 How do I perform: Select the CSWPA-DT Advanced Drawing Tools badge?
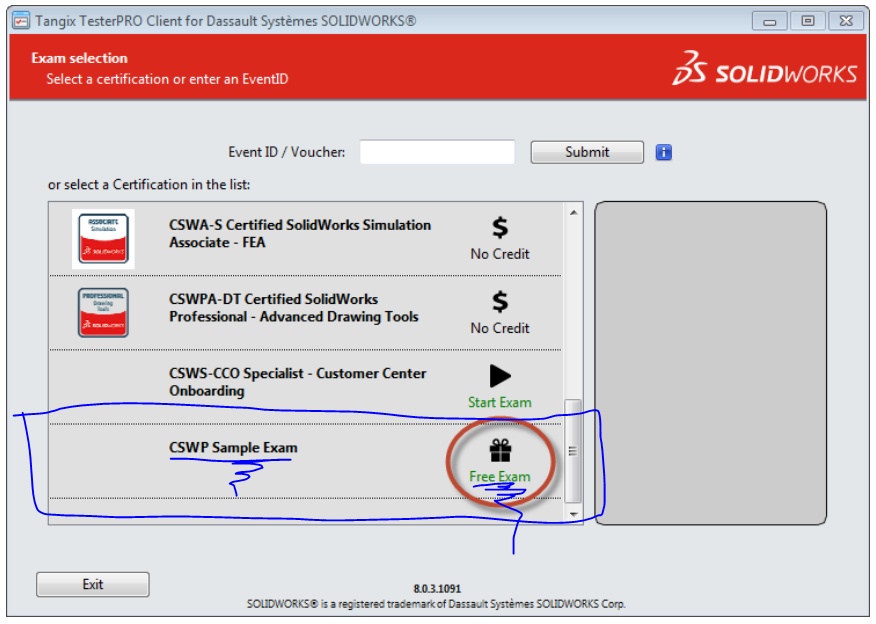click(x=103, y=313)
